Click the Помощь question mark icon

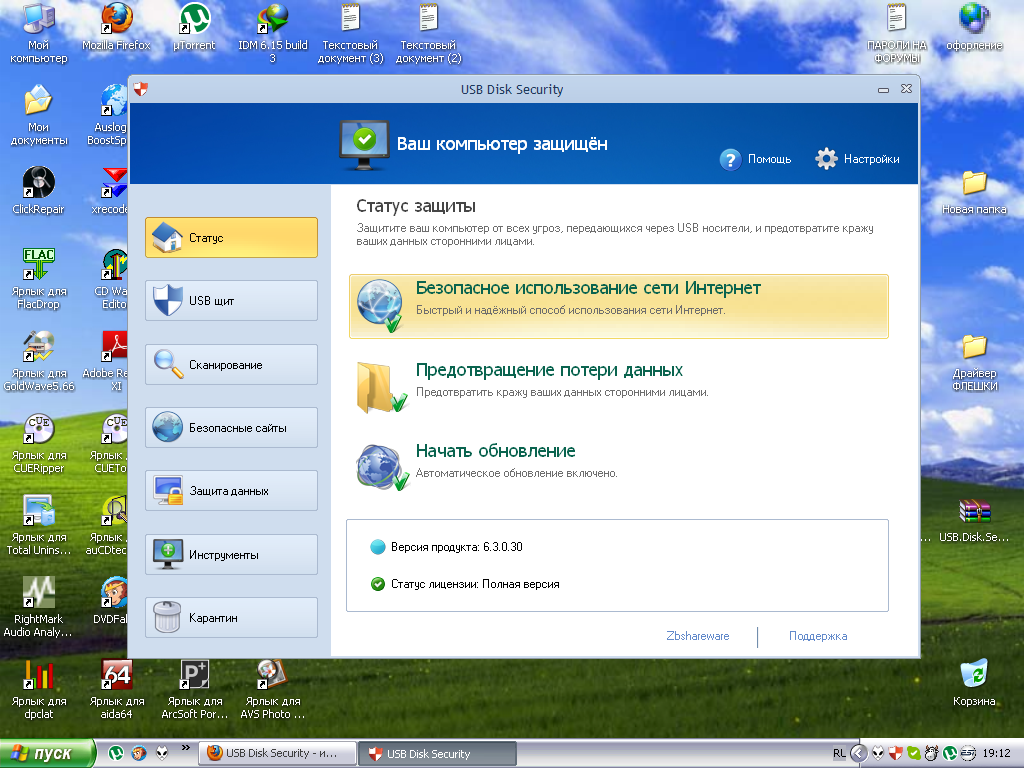click(x=730, y=159)
